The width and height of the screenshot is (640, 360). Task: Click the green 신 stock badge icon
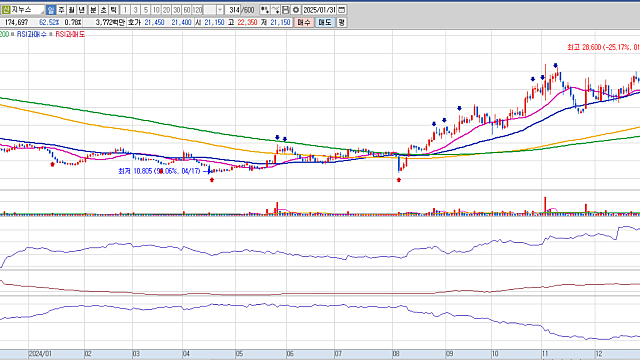click(x=5, y=10)
